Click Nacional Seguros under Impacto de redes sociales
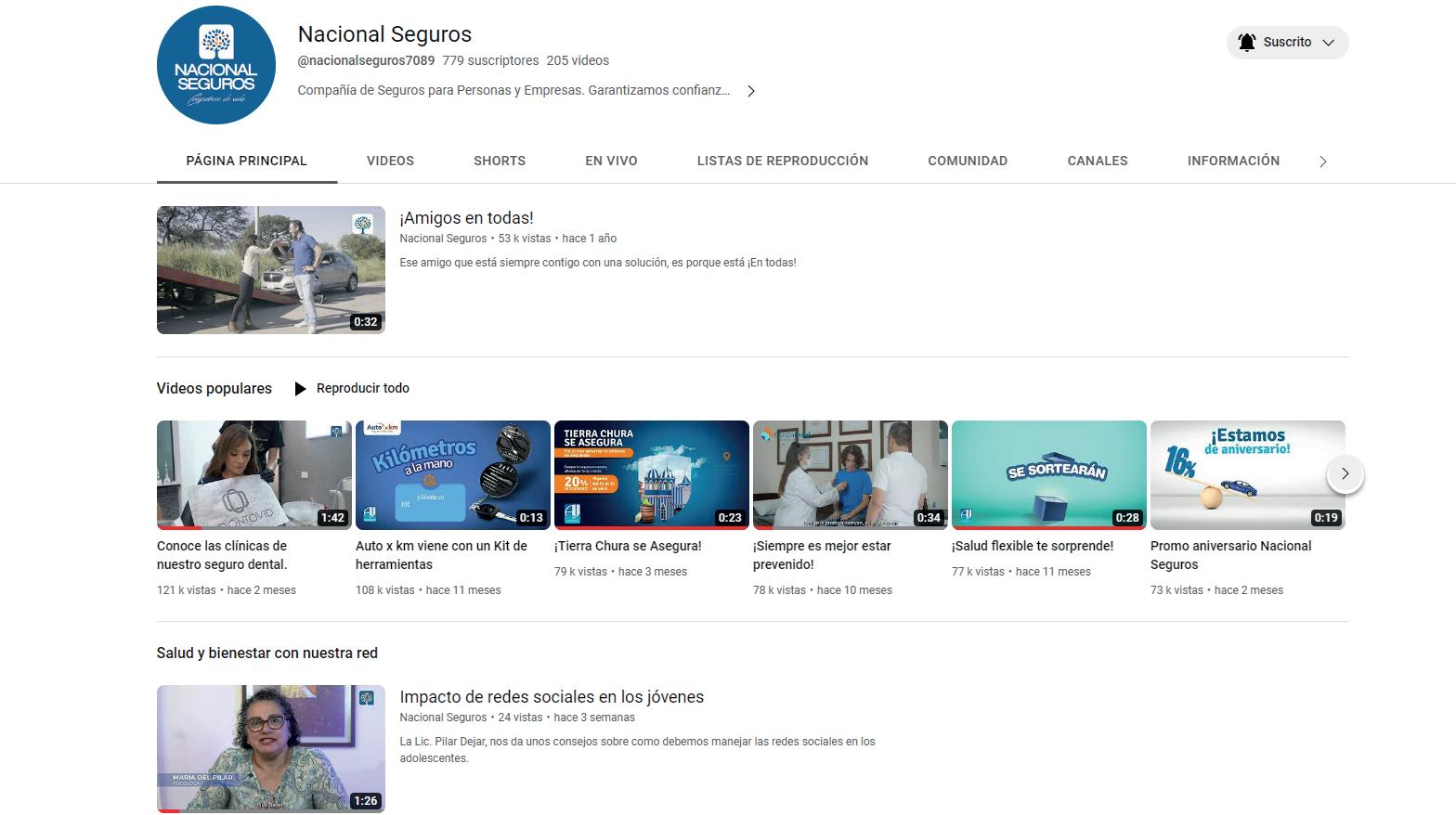This screenshot has width=1456, height=815. pos(443,718)
